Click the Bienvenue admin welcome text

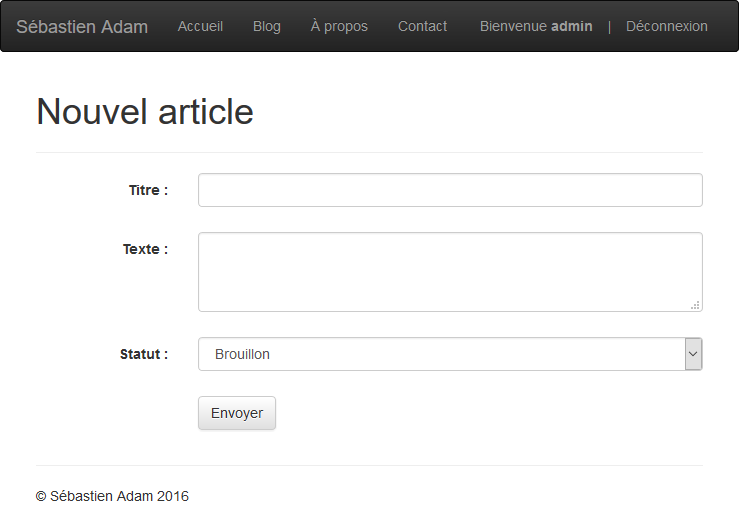515,27
